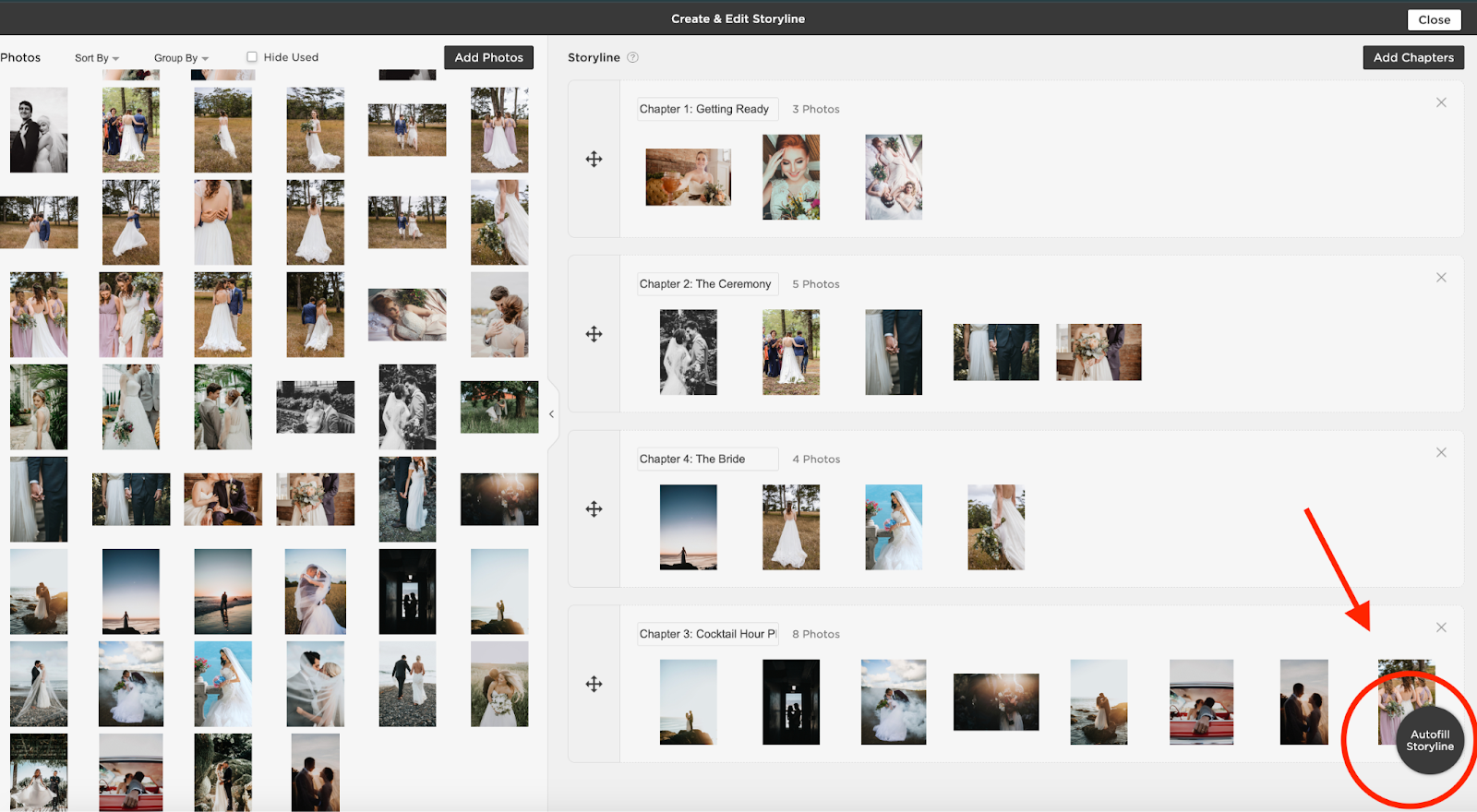The image size is (1477, 812).
Task: Select black-and-white couple photo in Chapter 2
Action: point(689,352)
